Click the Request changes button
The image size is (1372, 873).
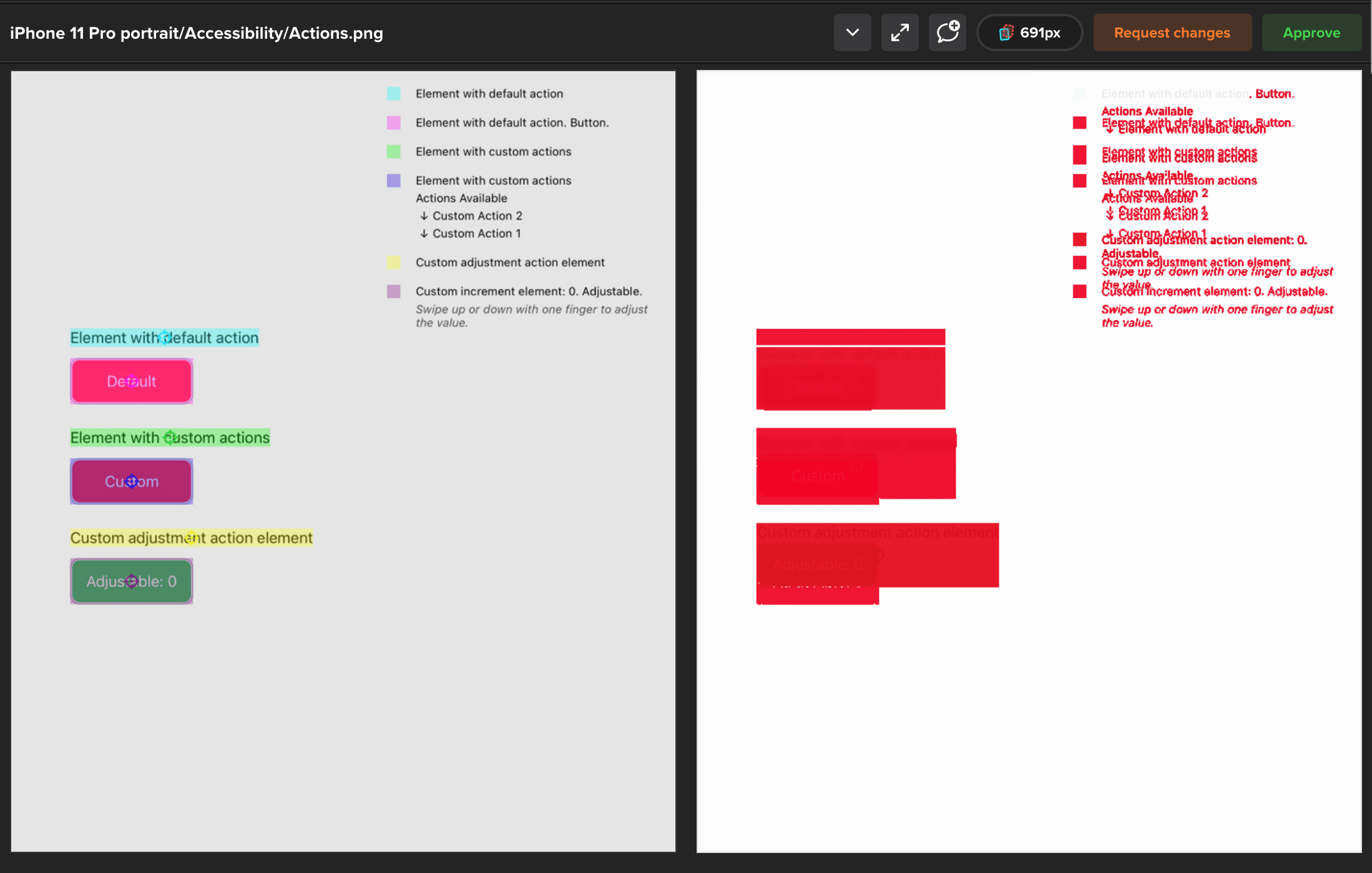click(1172, 32)
